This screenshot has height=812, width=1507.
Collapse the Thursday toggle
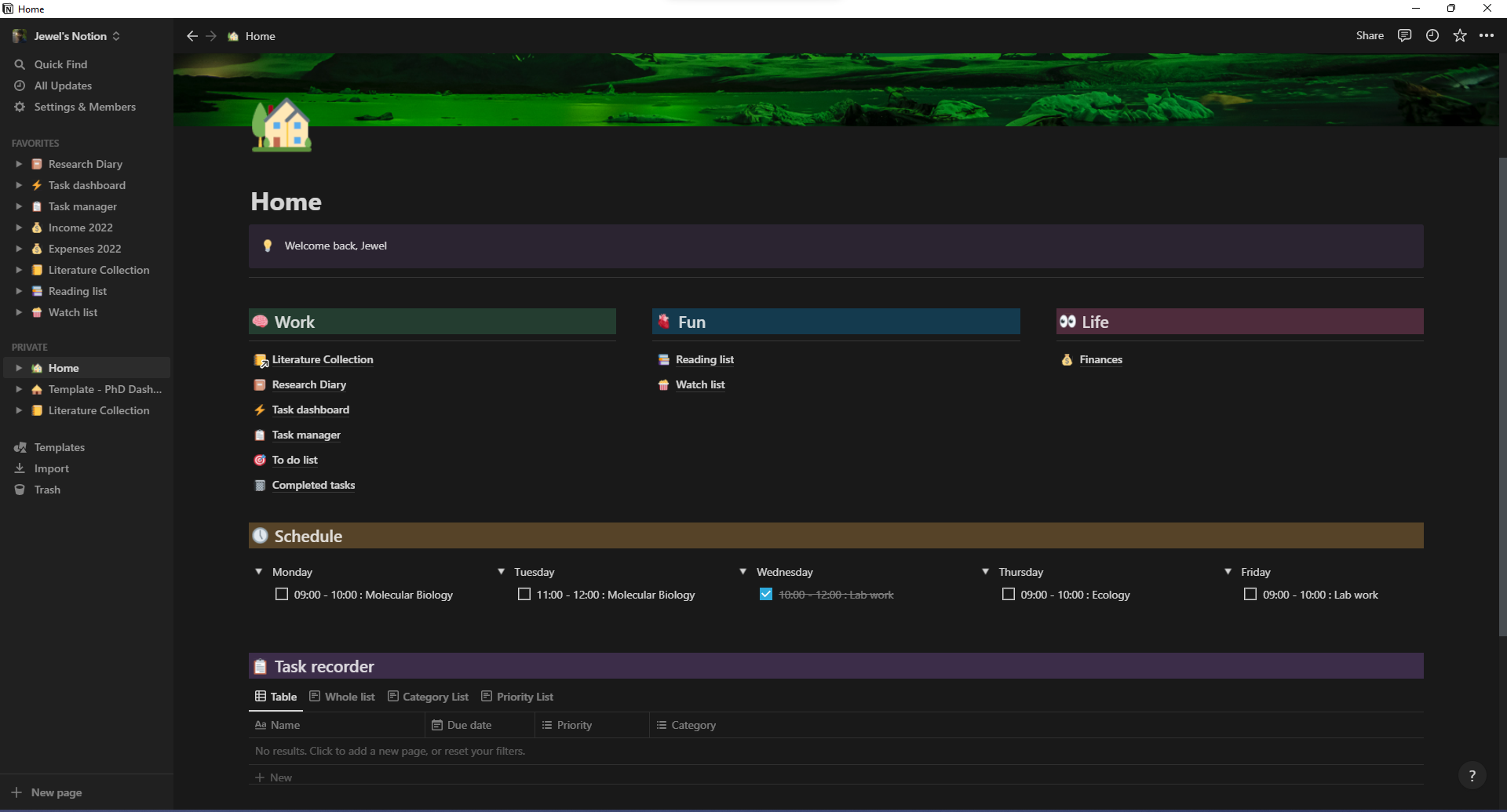[x=986, y=572]
